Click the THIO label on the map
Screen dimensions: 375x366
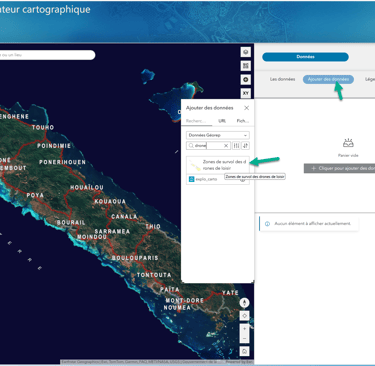tap(153, 227)
